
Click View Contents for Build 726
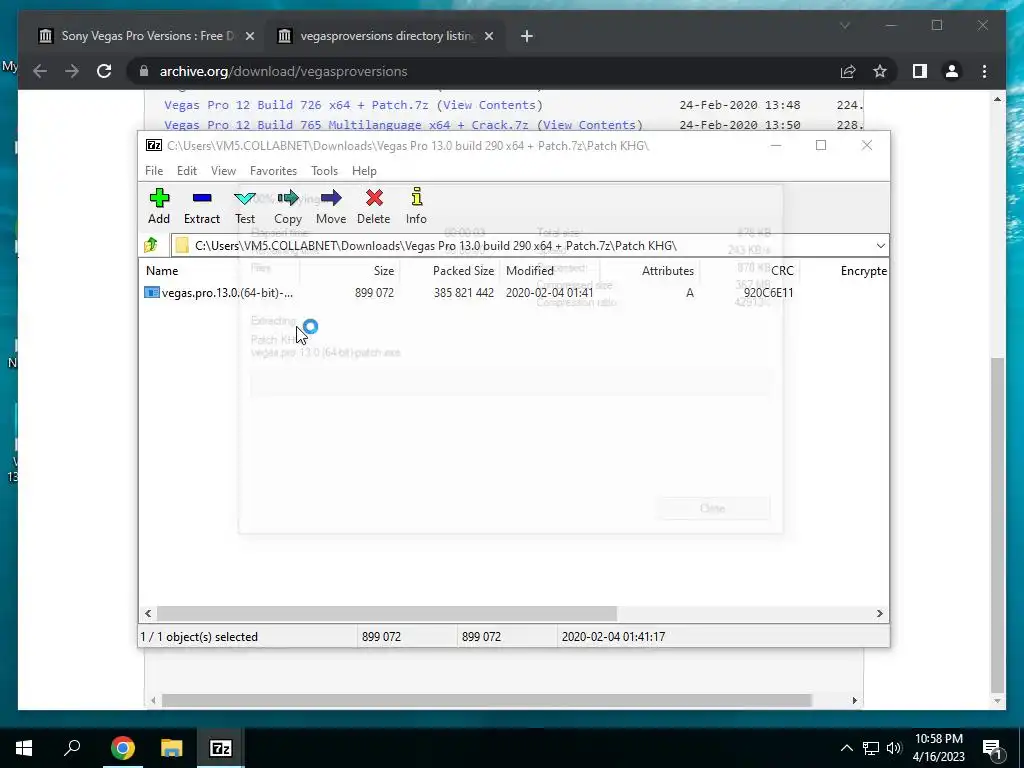point(490,105)
